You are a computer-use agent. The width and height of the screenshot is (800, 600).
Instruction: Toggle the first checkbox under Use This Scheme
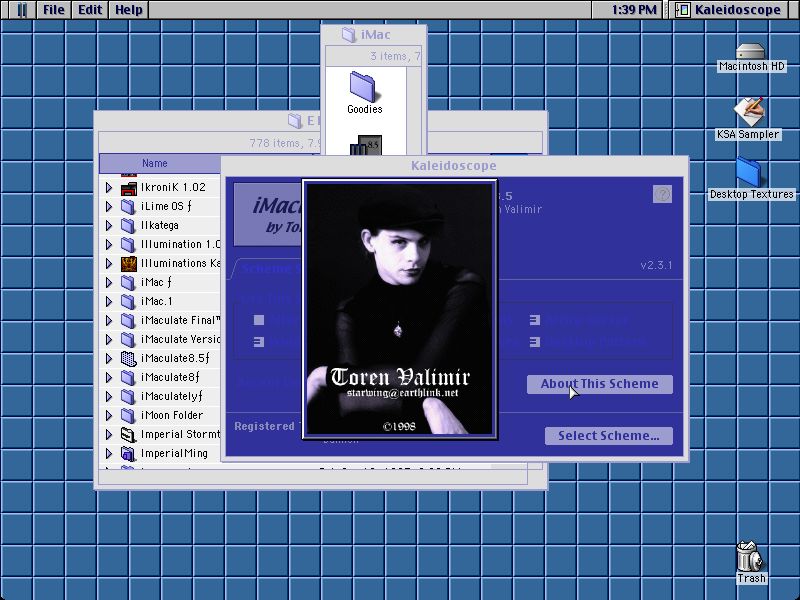coord(259,320)
